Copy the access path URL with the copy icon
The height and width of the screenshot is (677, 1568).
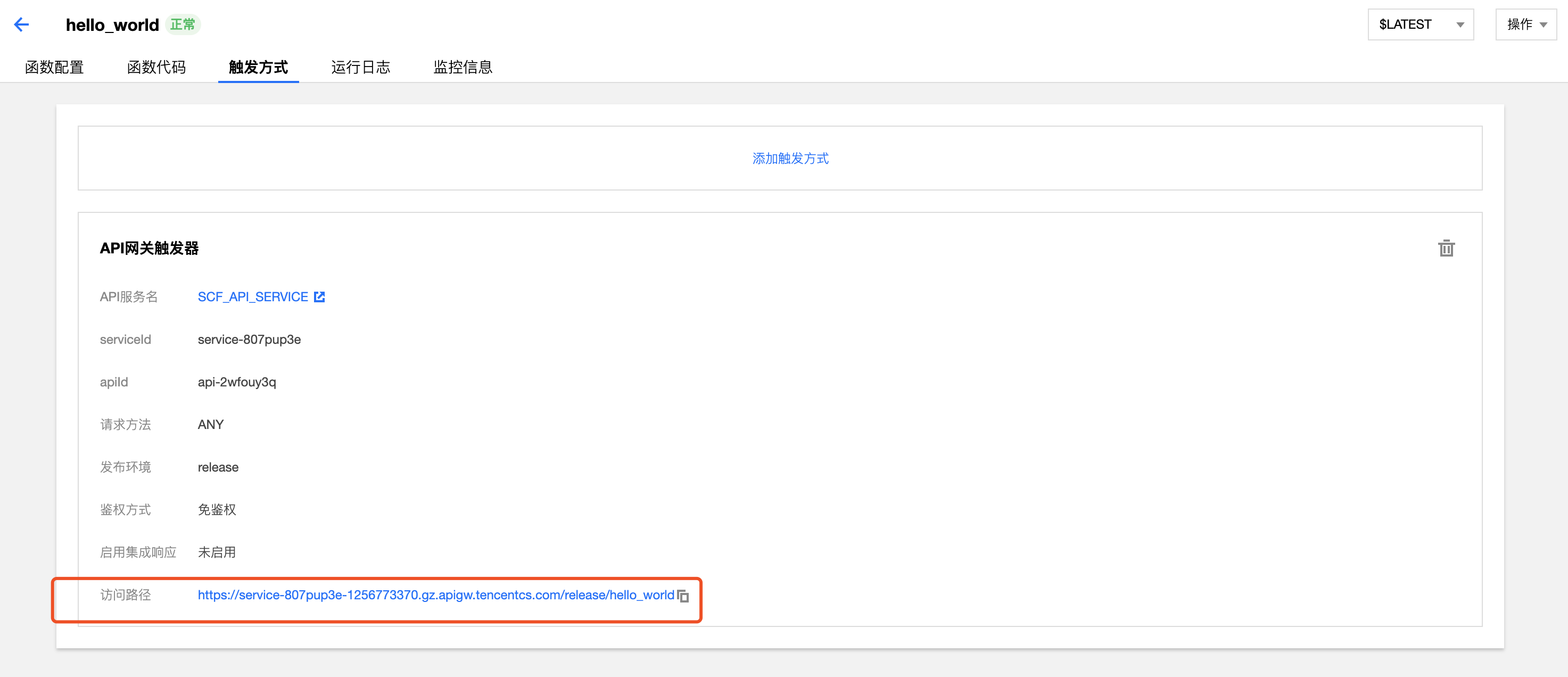pos(683,597)
